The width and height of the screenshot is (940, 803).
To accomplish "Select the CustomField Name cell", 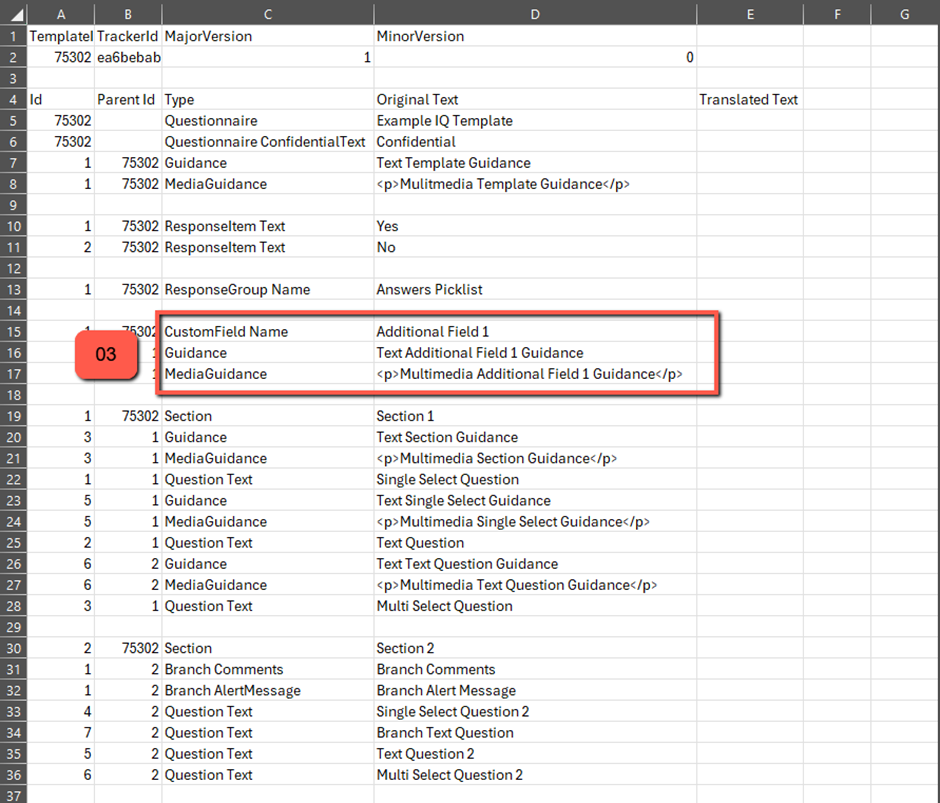I will click(x=267, y=332).
